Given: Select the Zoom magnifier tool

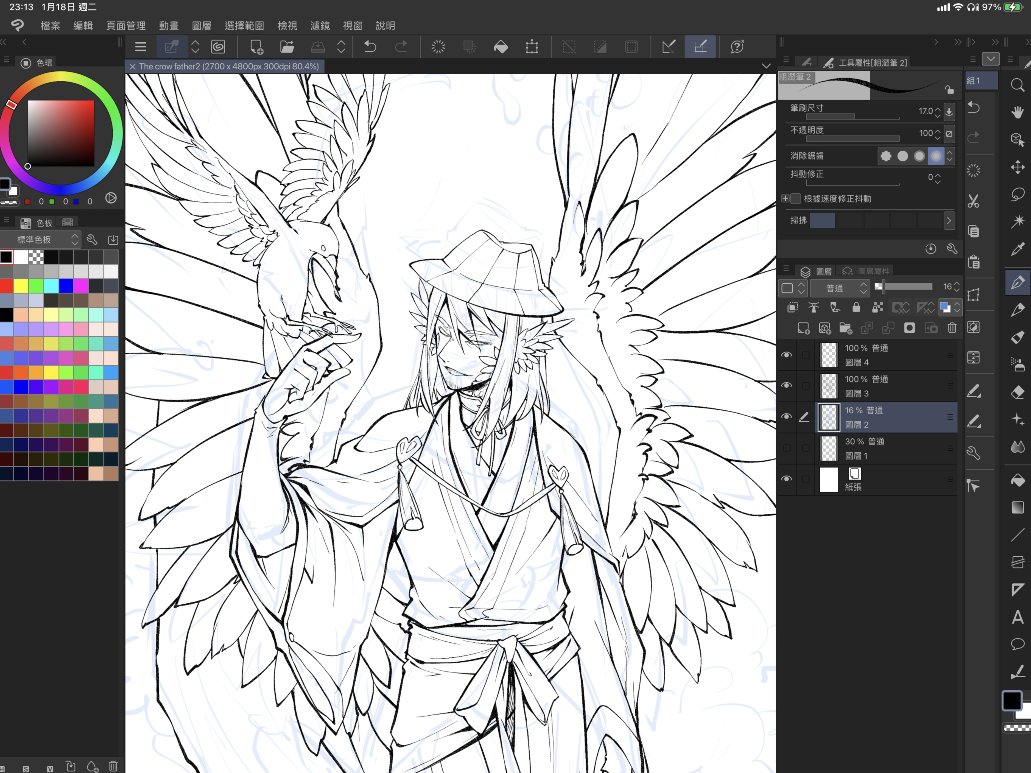Looking at the screenshot, I should (x=1017, y=84).
